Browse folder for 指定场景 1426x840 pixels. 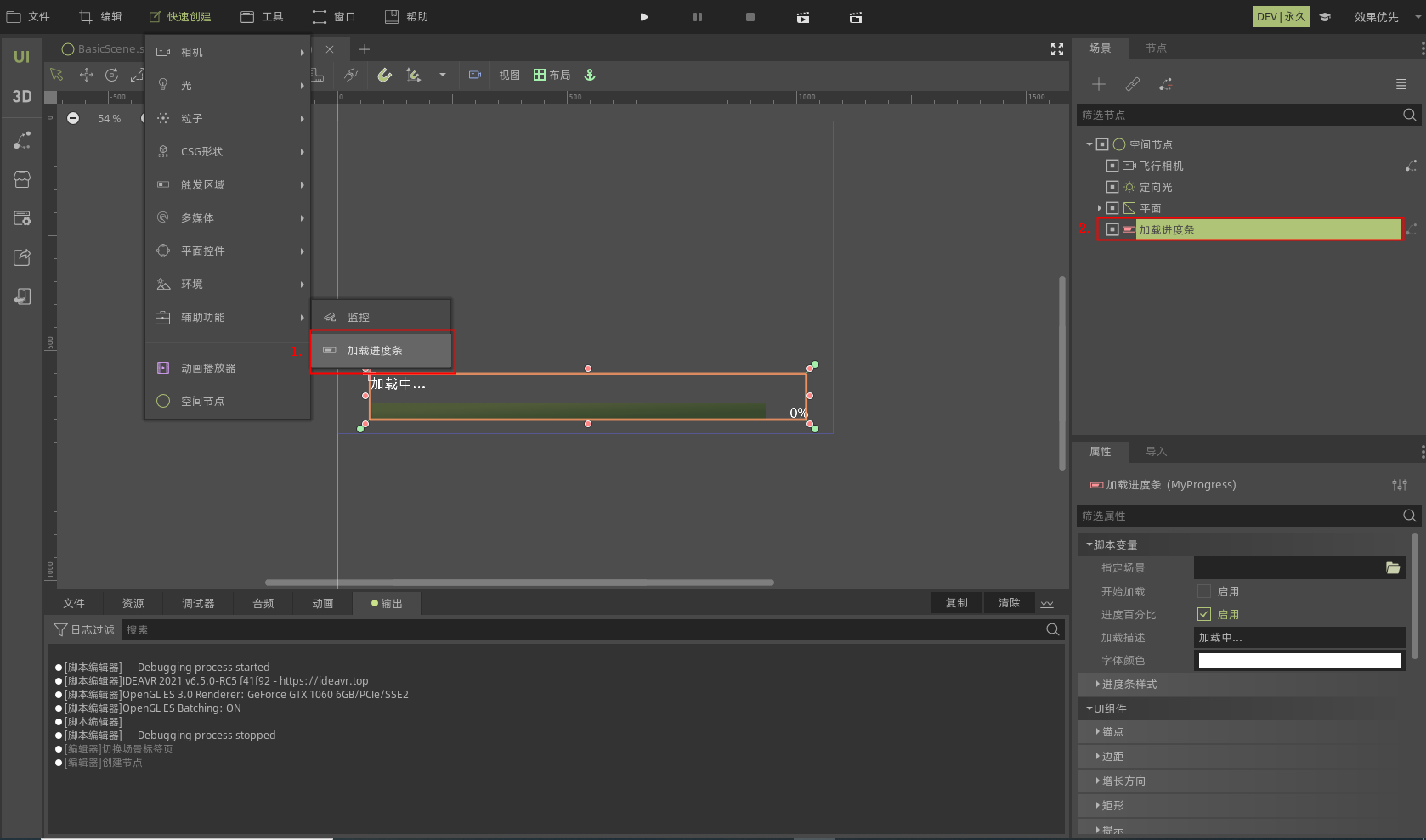(x=1393, y=567)
